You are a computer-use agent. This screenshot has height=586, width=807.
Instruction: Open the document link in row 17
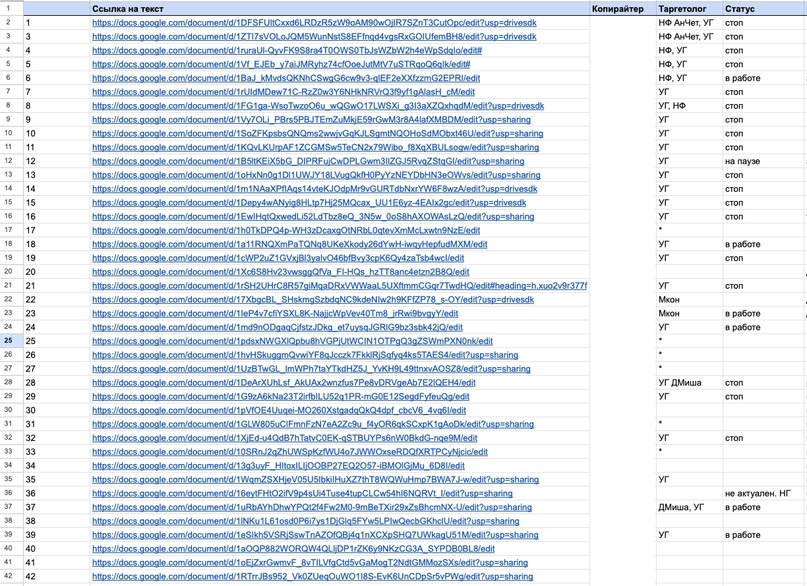pos(286,230)
